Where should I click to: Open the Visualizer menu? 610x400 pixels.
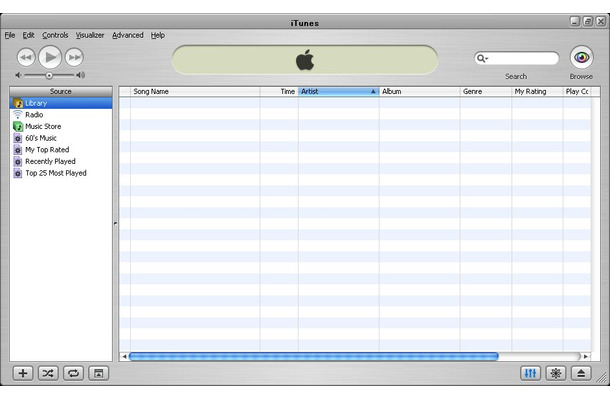click(90, 35)
